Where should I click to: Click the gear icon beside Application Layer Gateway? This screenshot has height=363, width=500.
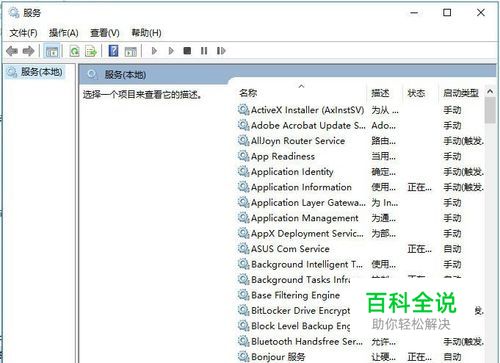click(x=243, y=202)
